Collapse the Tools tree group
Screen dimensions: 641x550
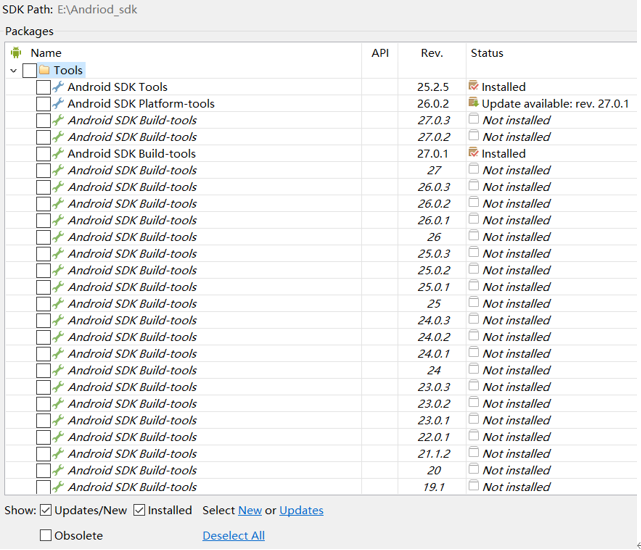tap(13, 70)
